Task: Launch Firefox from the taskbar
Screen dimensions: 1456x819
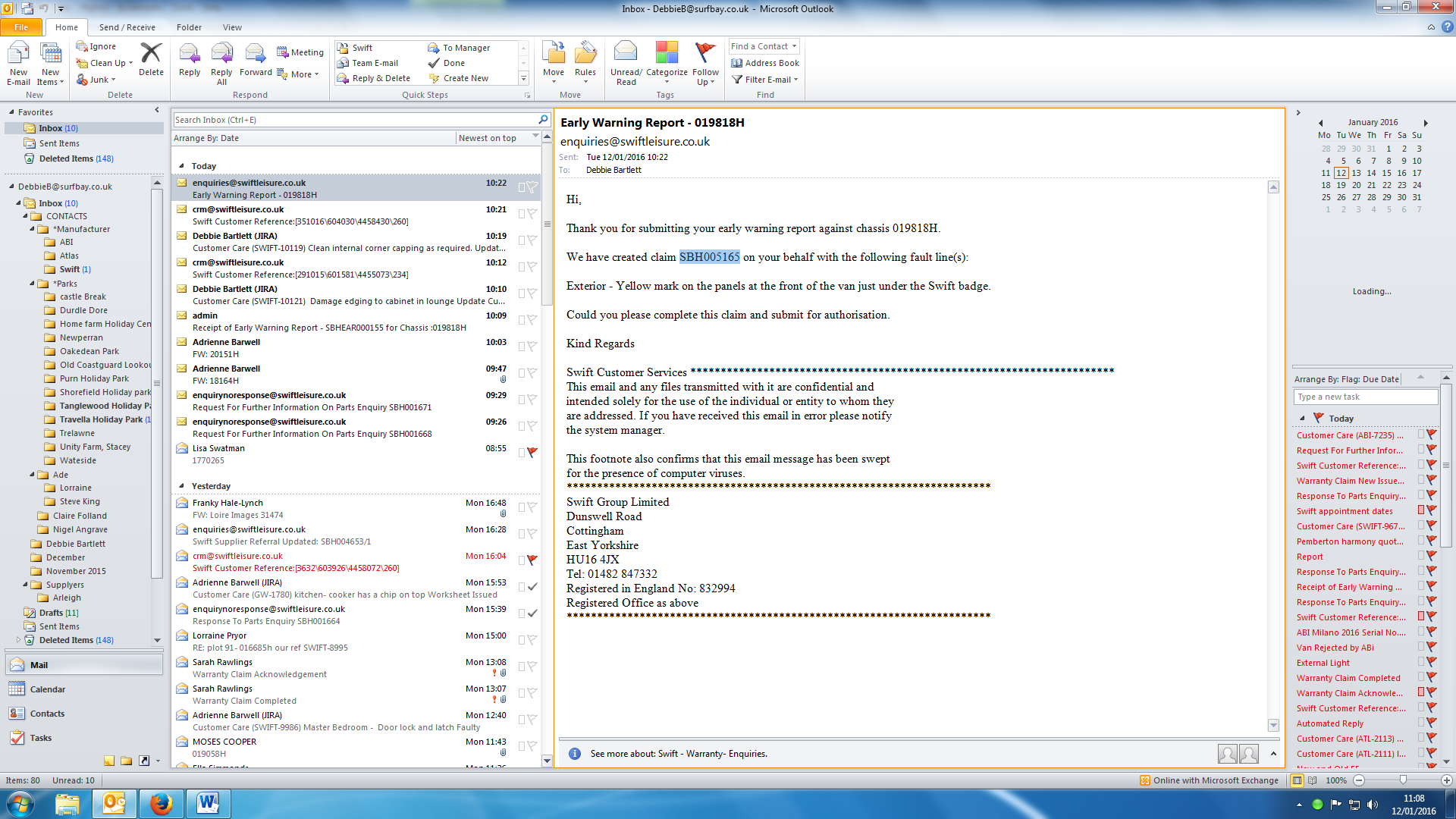Action: click(x=161, y=803)
